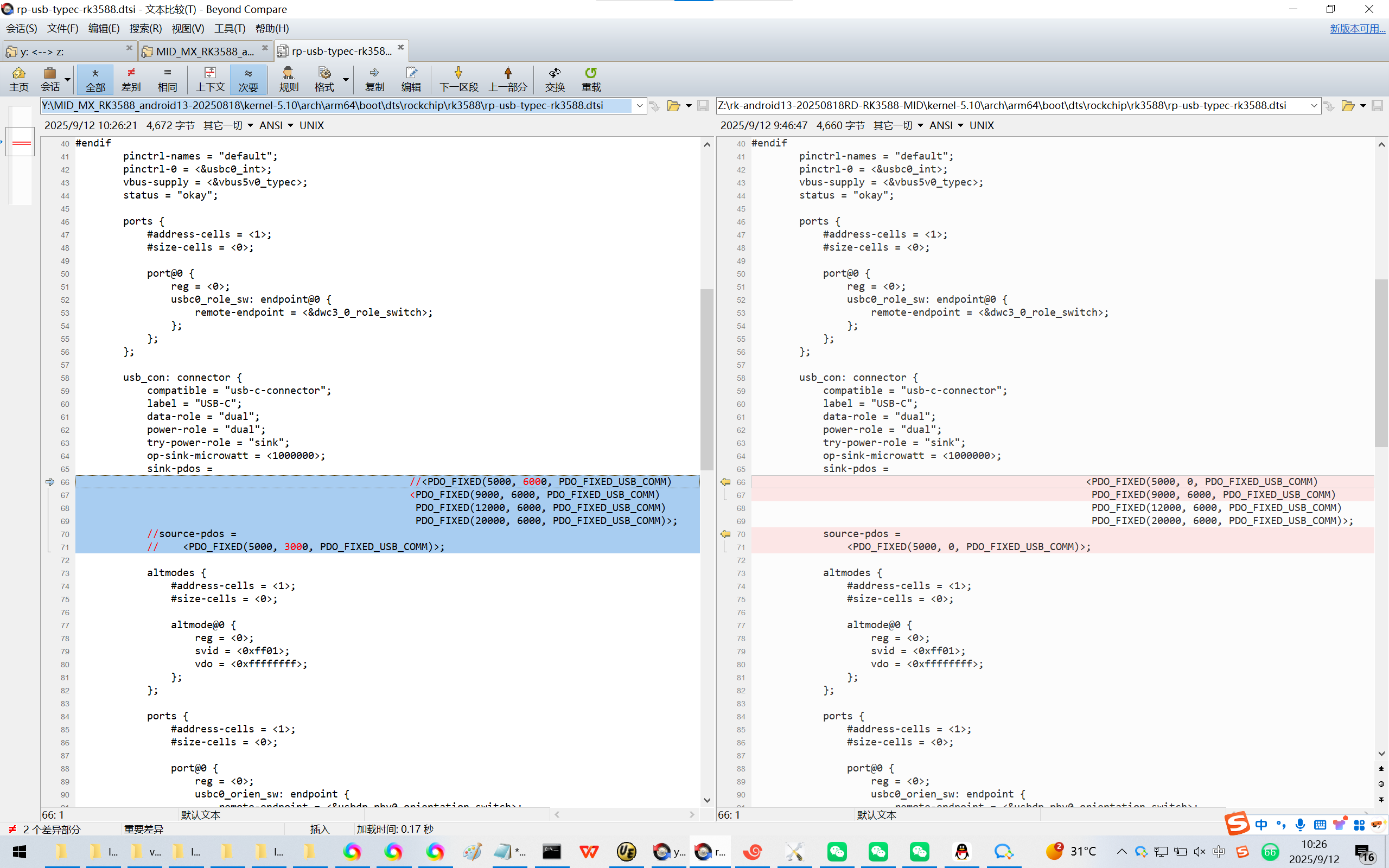
Task: Click the copy-to-left arrow at right line 70
Action: click(x=725, y=534)
